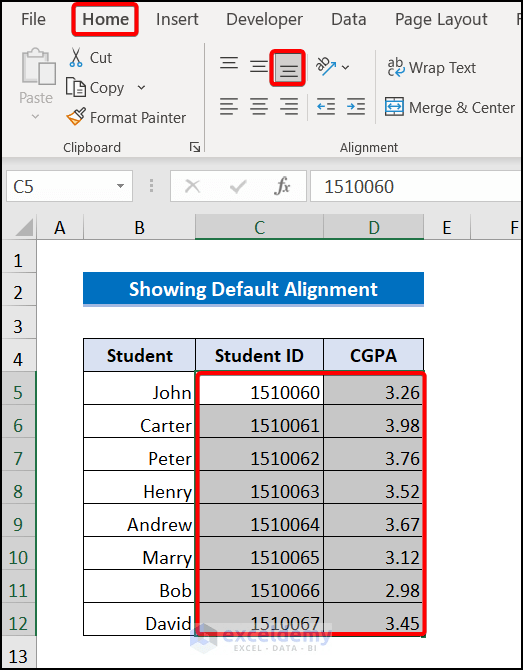Select the cell containing David
This screenshot has height=670, width=523.
click(x=139, y=619)
